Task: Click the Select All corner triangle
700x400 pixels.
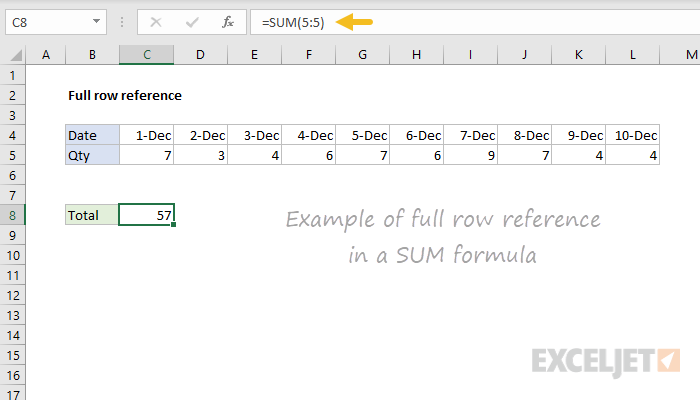Action: pyautogui.click(x=16, y=55)
